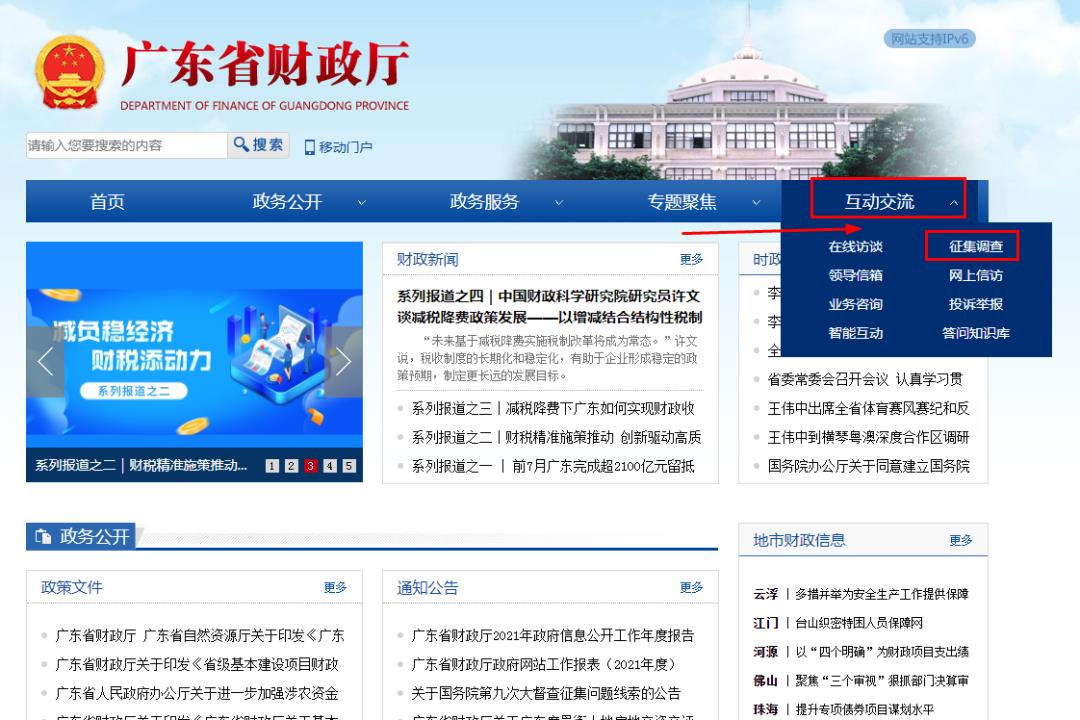The width and height of the screenshot is (1080, 720).
Task: Select 投诉举报 in dropdown menu
Action: point(976,305)
